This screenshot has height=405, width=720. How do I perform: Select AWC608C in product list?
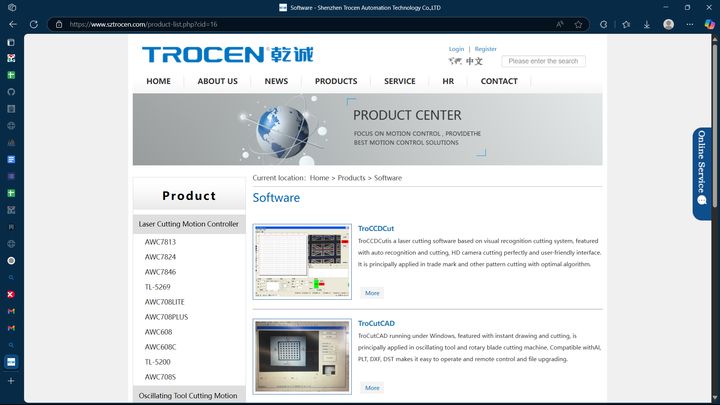160,347
